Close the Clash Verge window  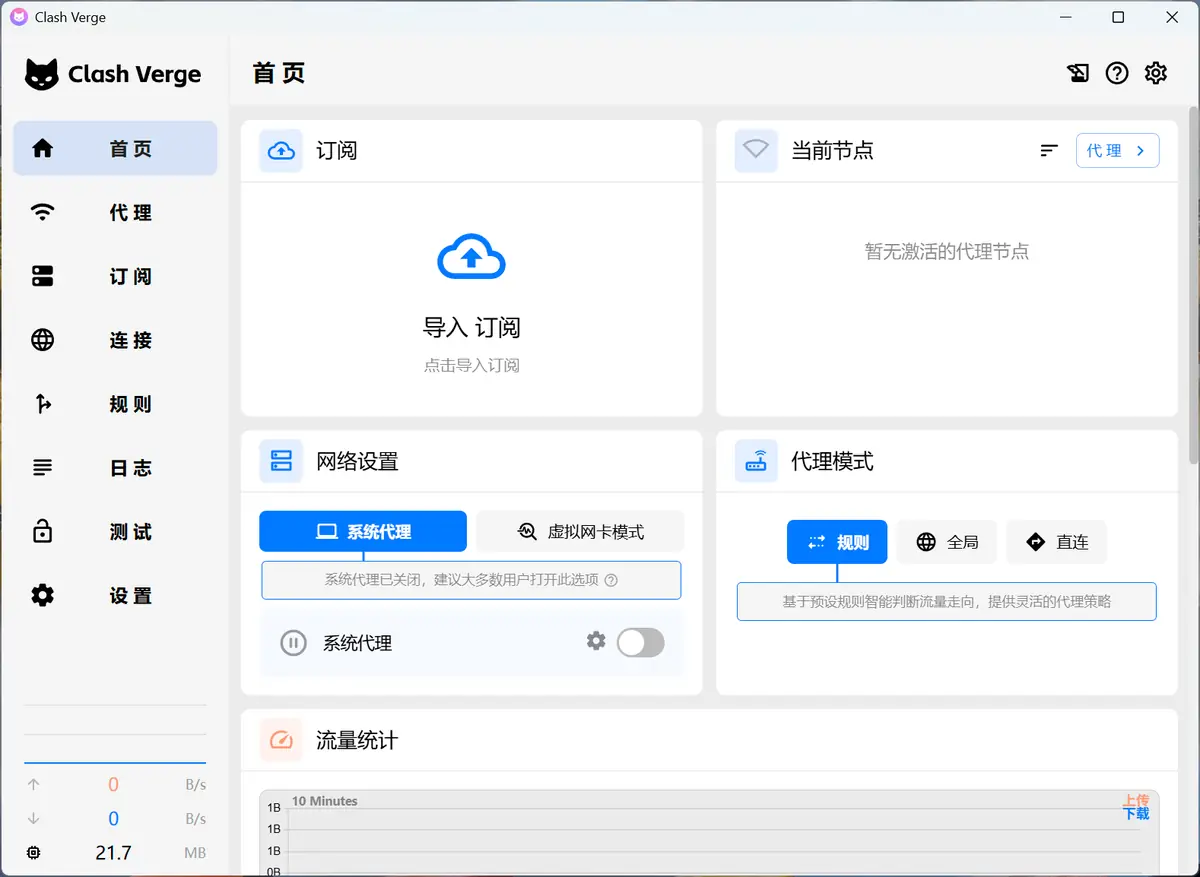tap(1172, 17)
